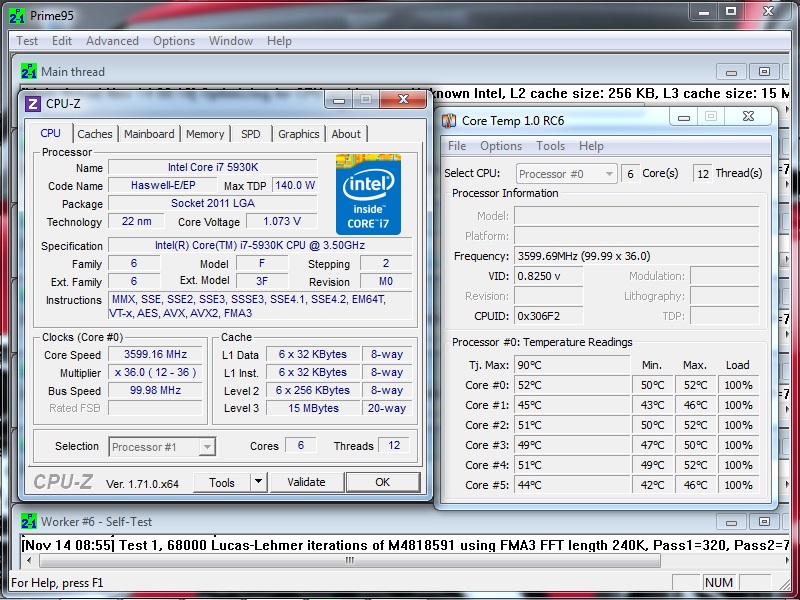Viewport: 800px width, 600px height.
Task: Open the Edit menu in Prime95
Action: pyautogui.click(x=62, y=41)
